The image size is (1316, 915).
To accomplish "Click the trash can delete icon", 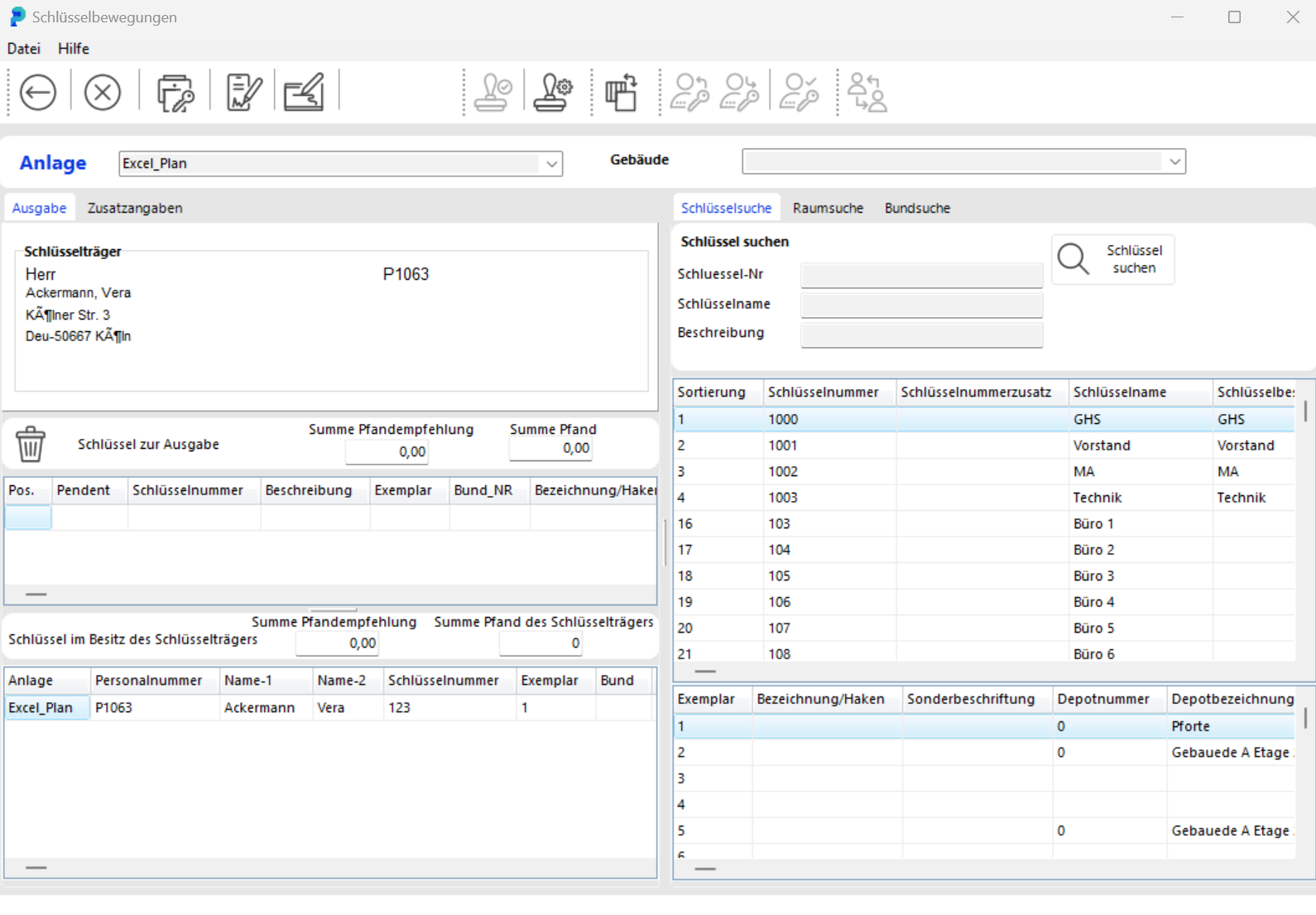I will [x=31, y=444].
